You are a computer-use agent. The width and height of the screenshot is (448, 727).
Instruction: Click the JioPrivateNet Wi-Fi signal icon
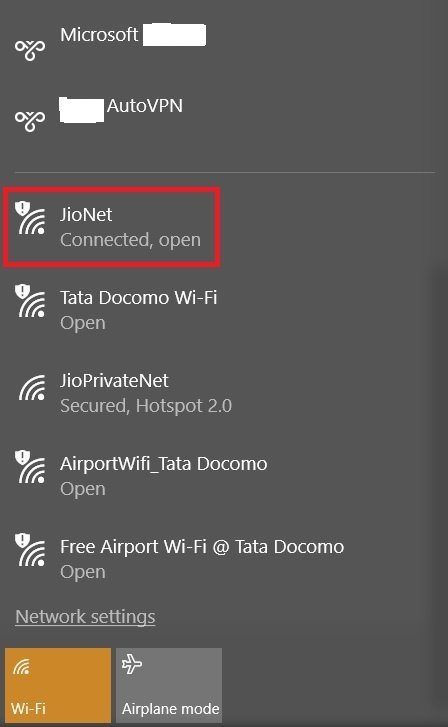coord(32,388)
